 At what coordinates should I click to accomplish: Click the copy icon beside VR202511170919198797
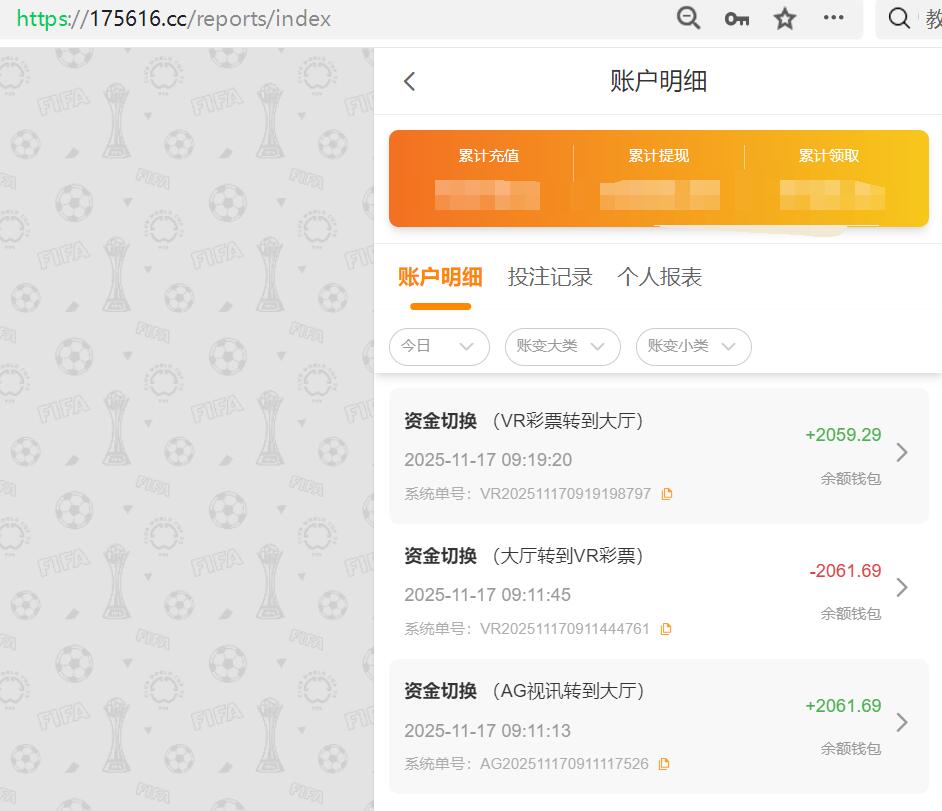click(x=667, y=493)
